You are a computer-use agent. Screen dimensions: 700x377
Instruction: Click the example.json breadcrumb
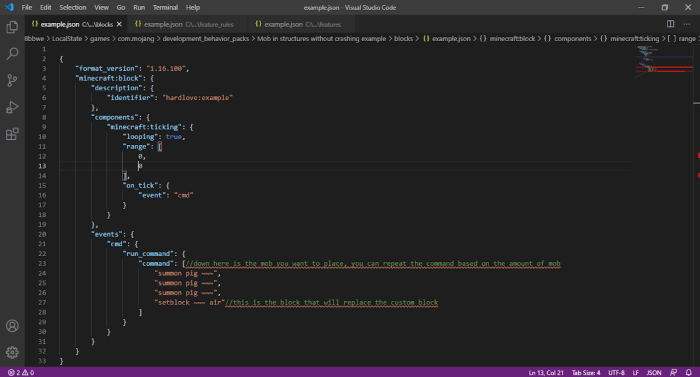point(446,38)
